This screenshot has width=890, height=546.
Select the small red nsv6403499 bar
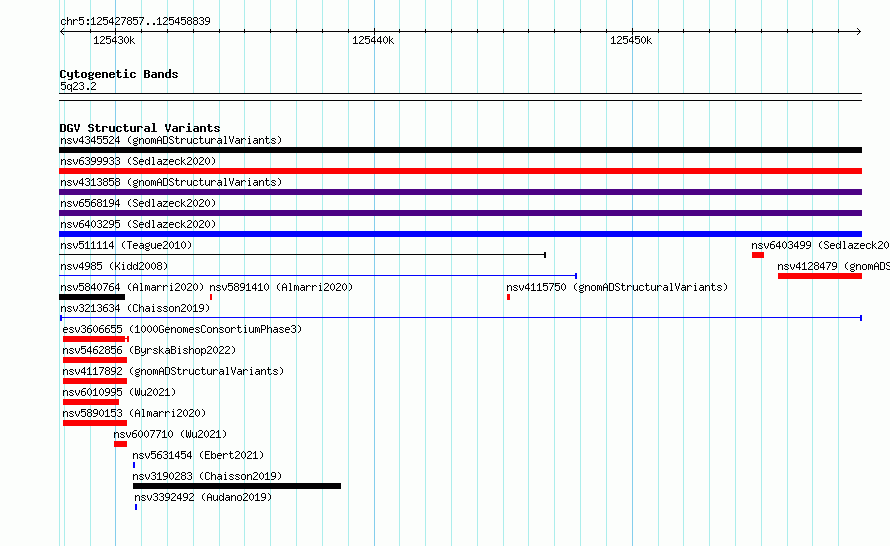click(x=758, y=255)
